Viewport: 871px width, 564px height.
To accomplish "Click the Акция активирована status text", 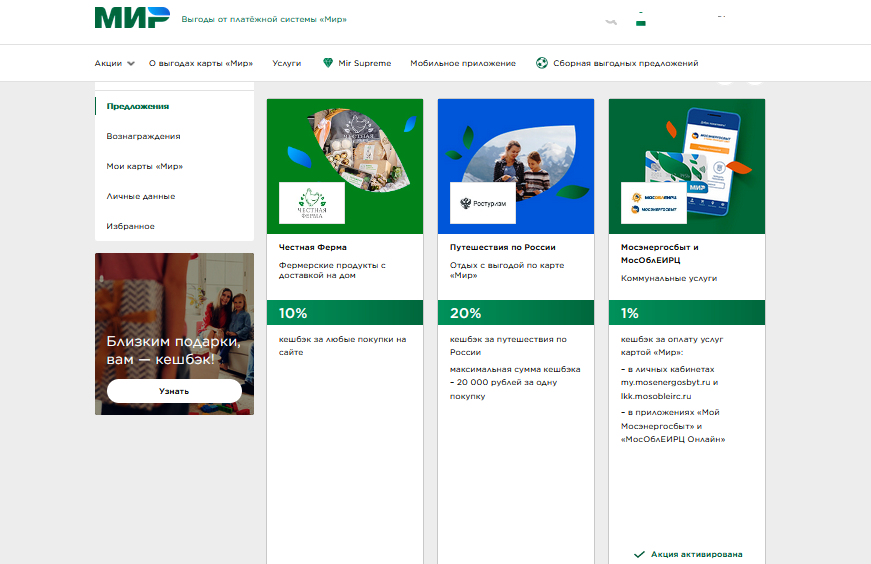I will pos(697,554).
